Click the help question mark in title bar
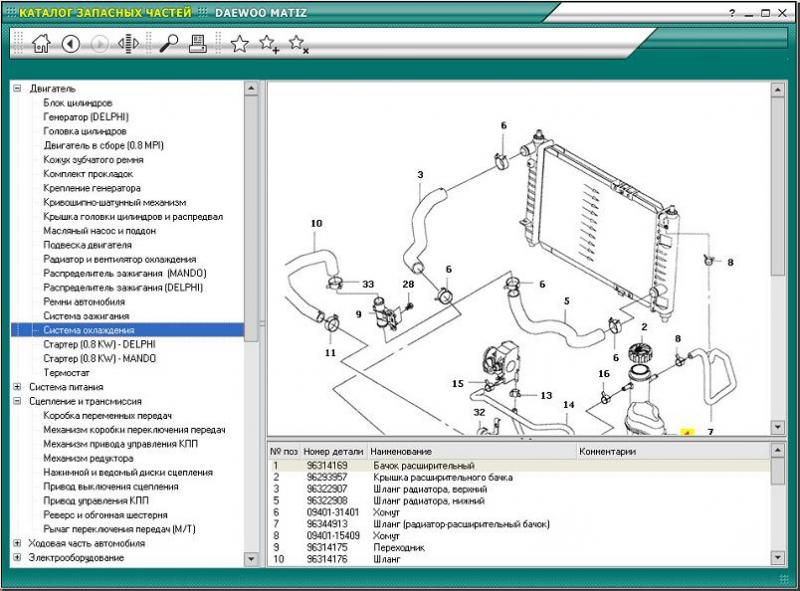800x591 pixels. pyautogui.click(x=733, y=13)
